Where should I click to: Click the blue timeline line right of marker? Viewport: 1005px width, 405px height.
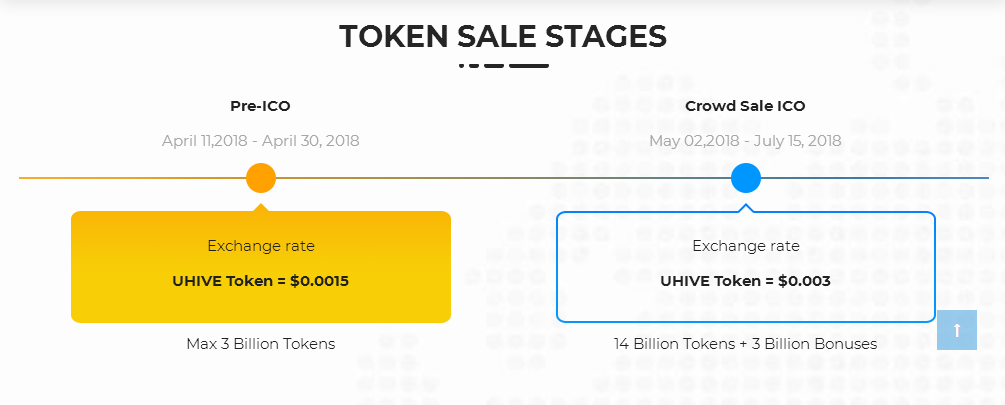click(875, 178)
